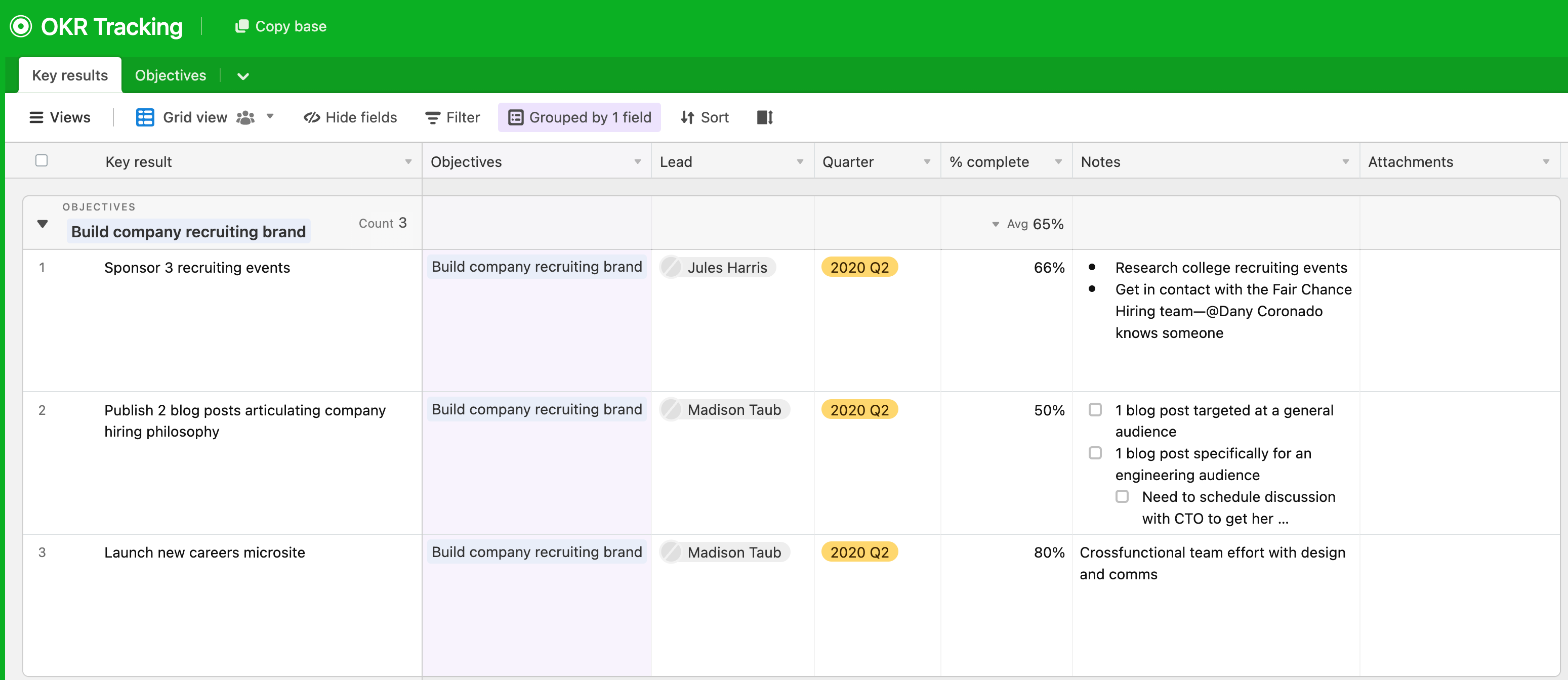The height and width of the screenshot is (680, 1568).
Task: Click the row height icon
Action: tap(765, 117)
